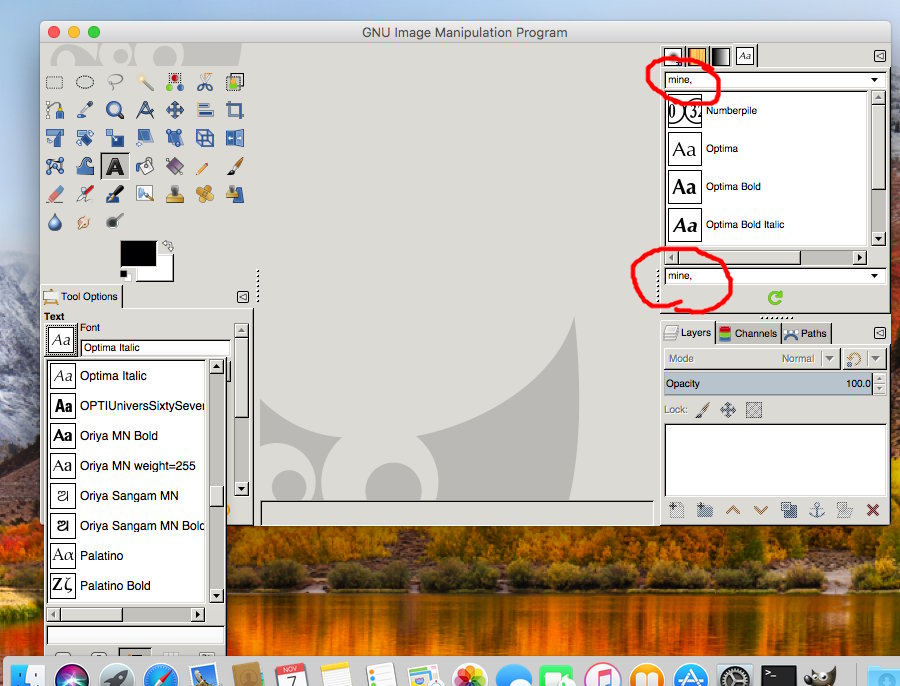Delete the layer with red X
Screen dimensions: 900x686
tap(873, 510)
